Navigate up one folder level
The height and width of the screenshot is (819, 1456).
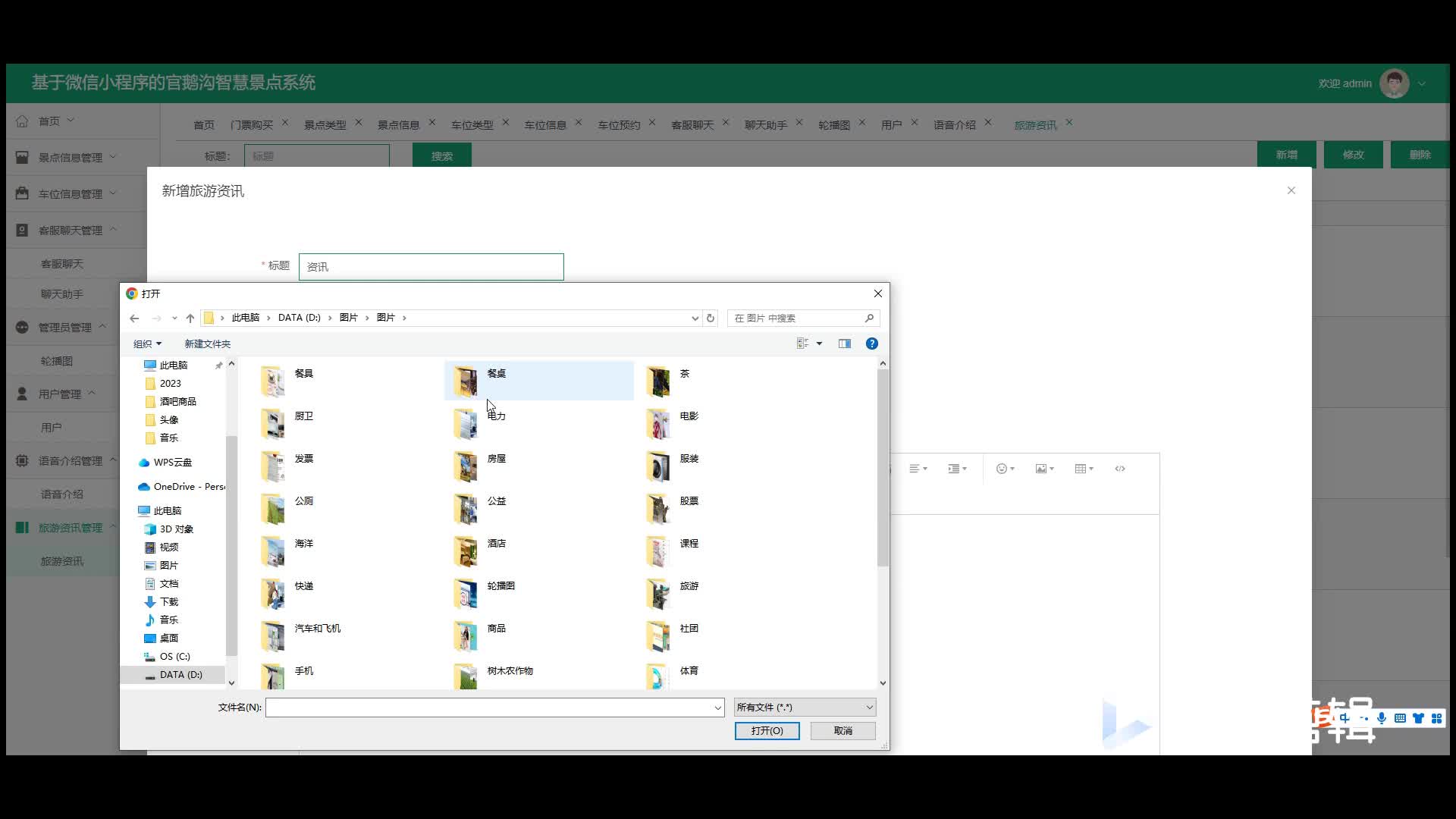tap(190, 318)
